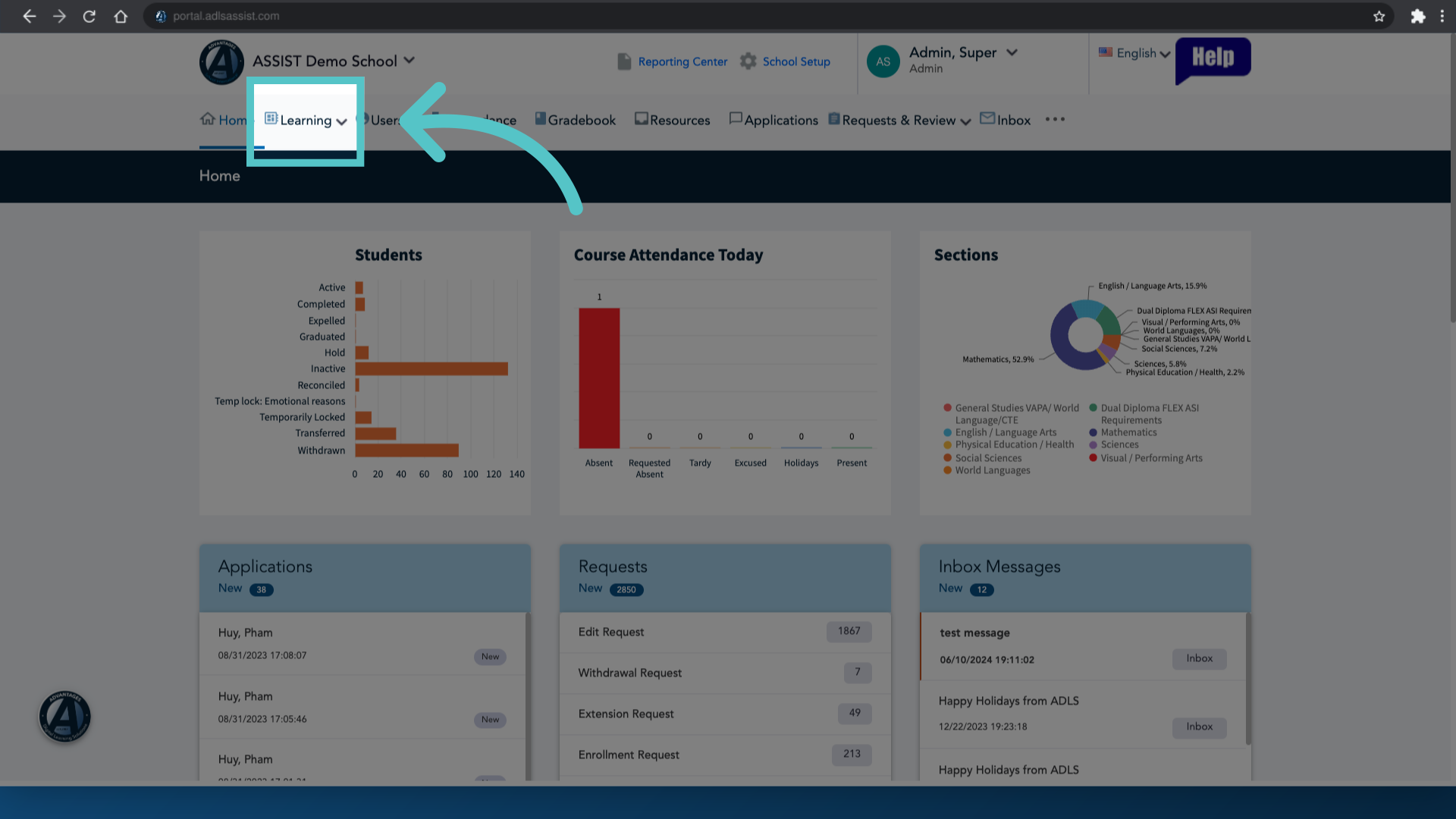
Task: Click the browser home icon
Action: click(x=121, y=16)
